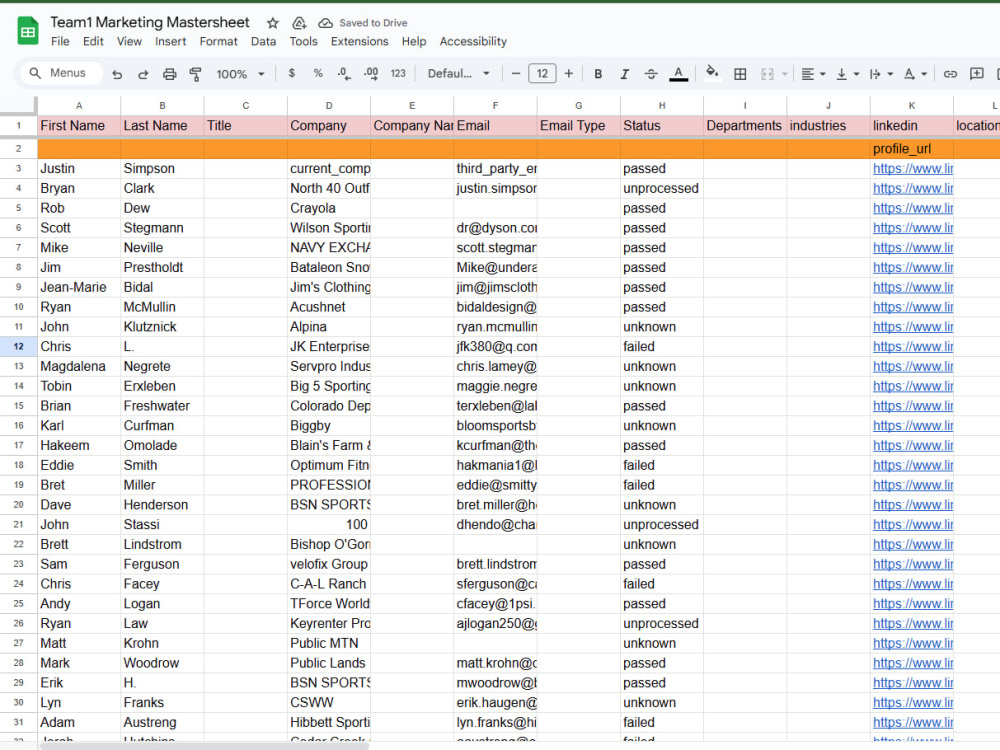Screen dimensions: 1000x750
Task: Select column H header
Action: [662, 105]
